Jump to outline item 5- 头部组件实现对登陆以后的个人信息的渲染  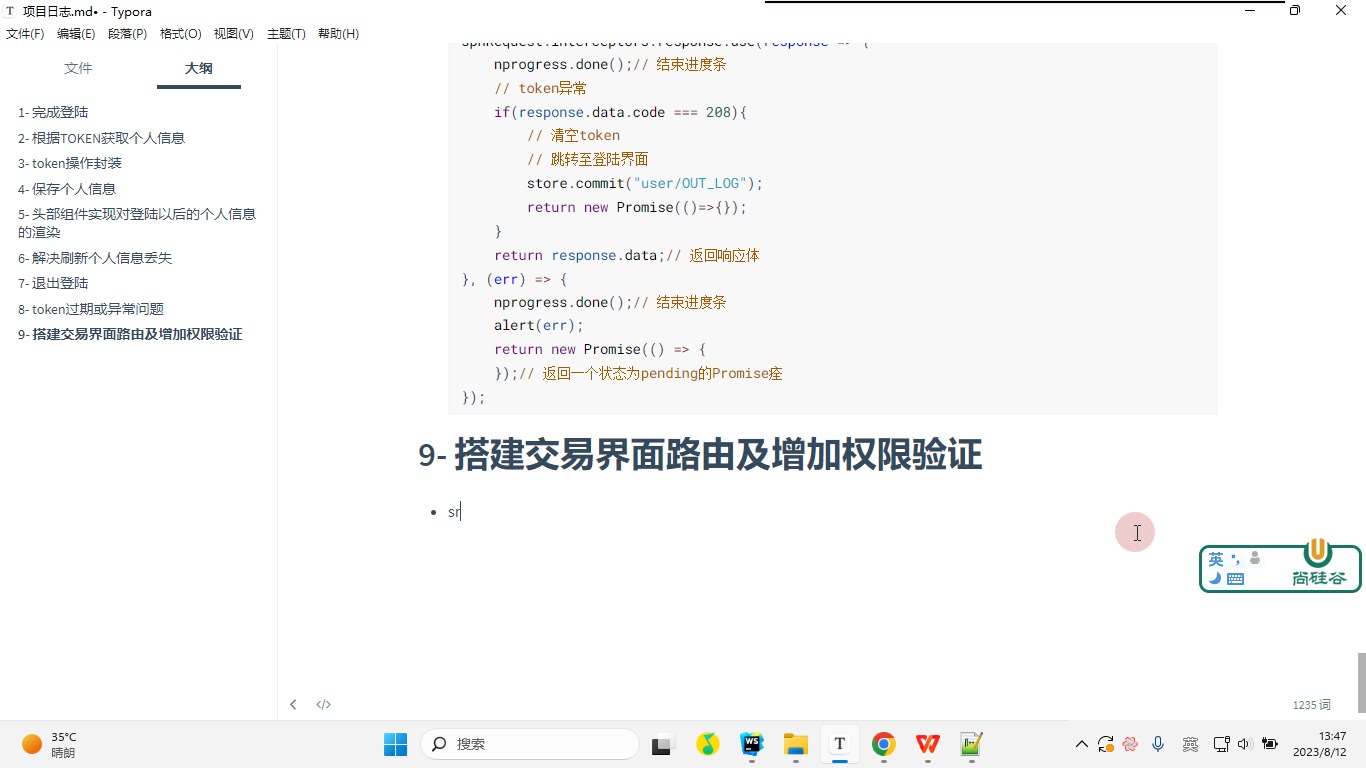coord(137,223)
